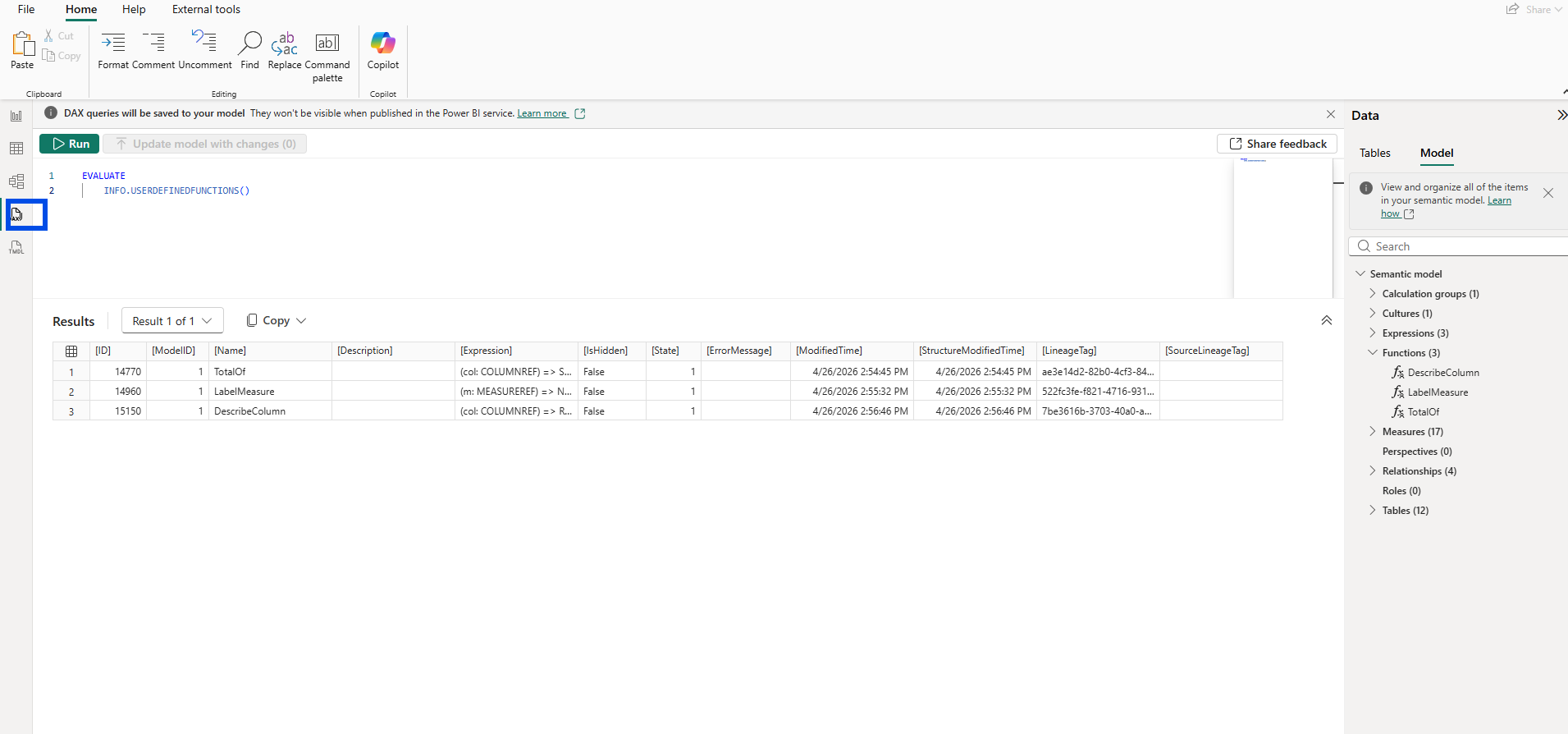
Task: Open DAX query view in sidebar
Action: pos(16,214)
